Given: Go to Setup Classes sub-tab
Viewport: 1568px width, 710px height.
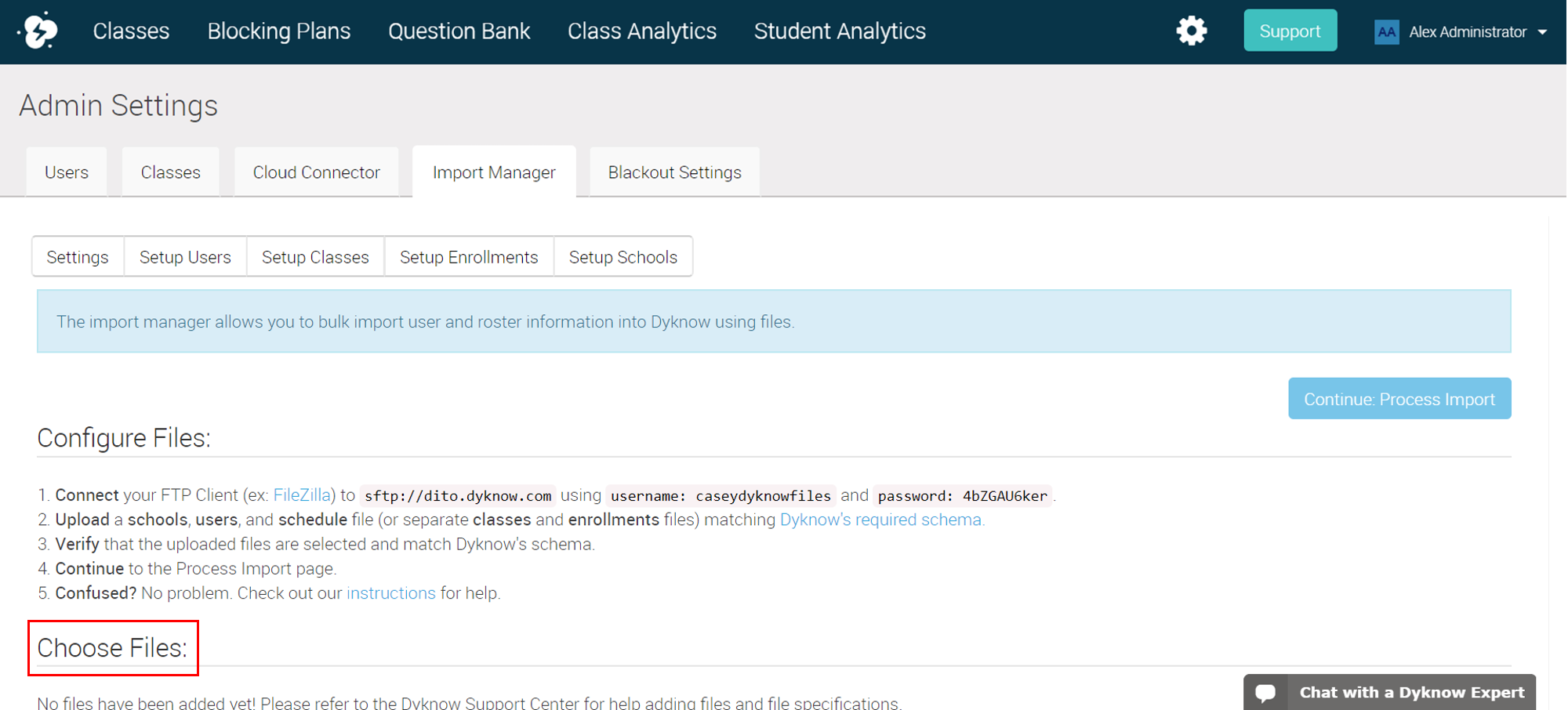Looking at the screenshot, I should tap(315, 257).
